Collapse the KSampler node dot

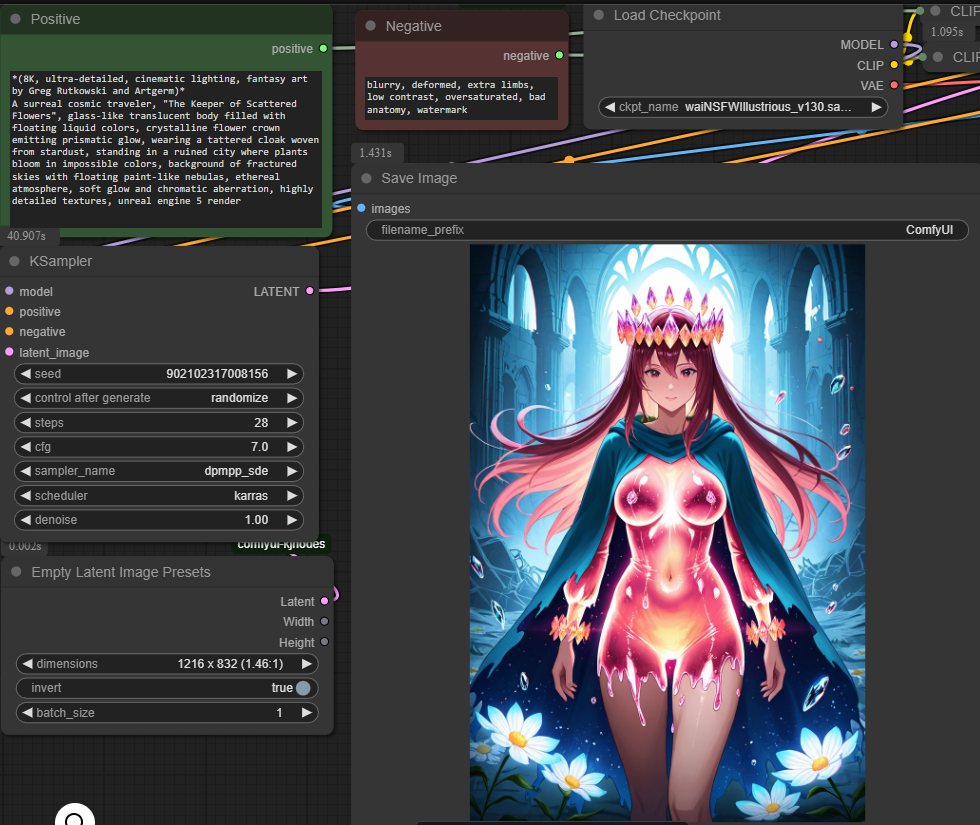click(x=14, y=261)
